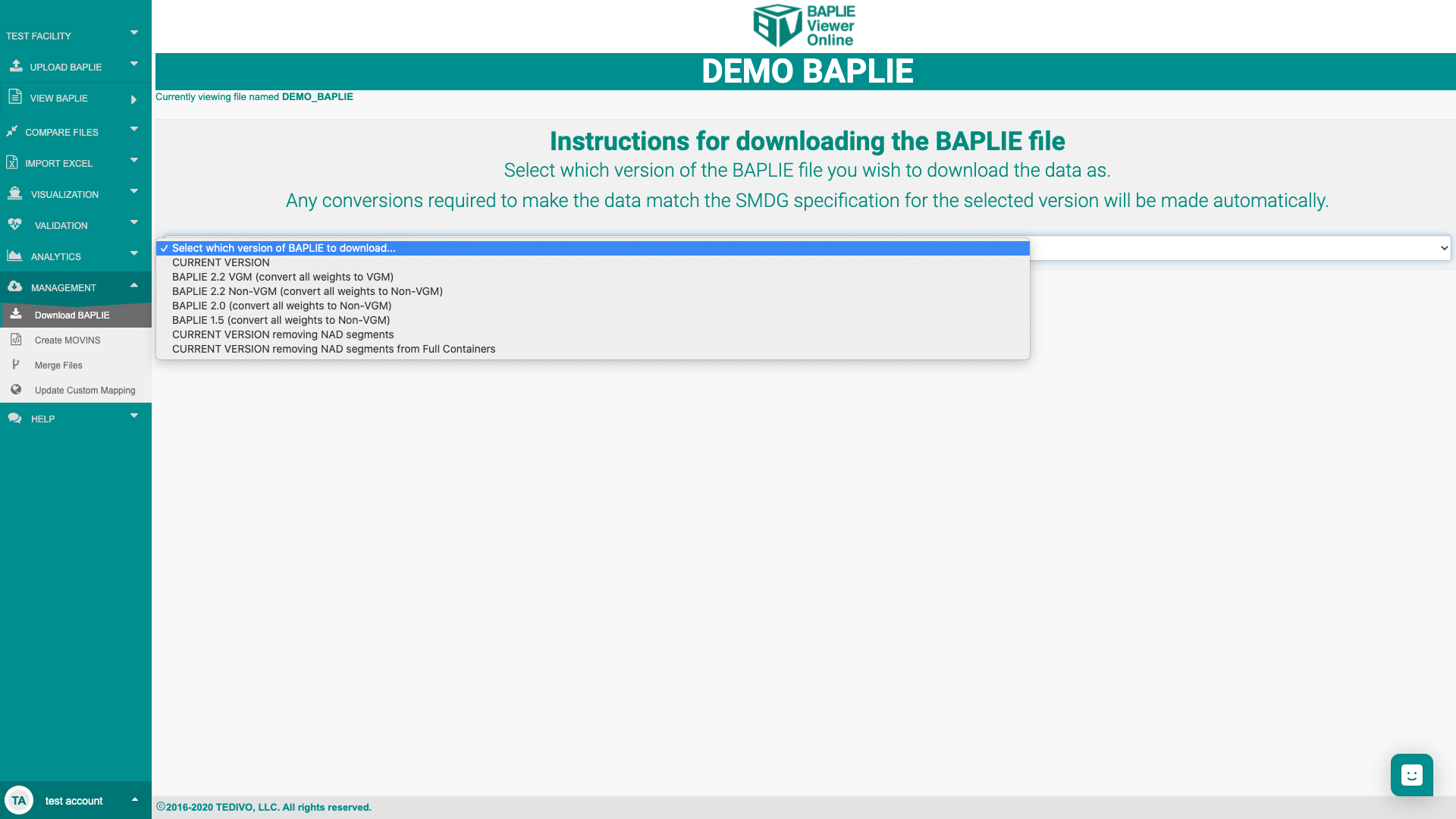Collapse the MANAGEMENT section arrow
The width and height of the screenshot is (1456, 819).
tap(134, 285)
